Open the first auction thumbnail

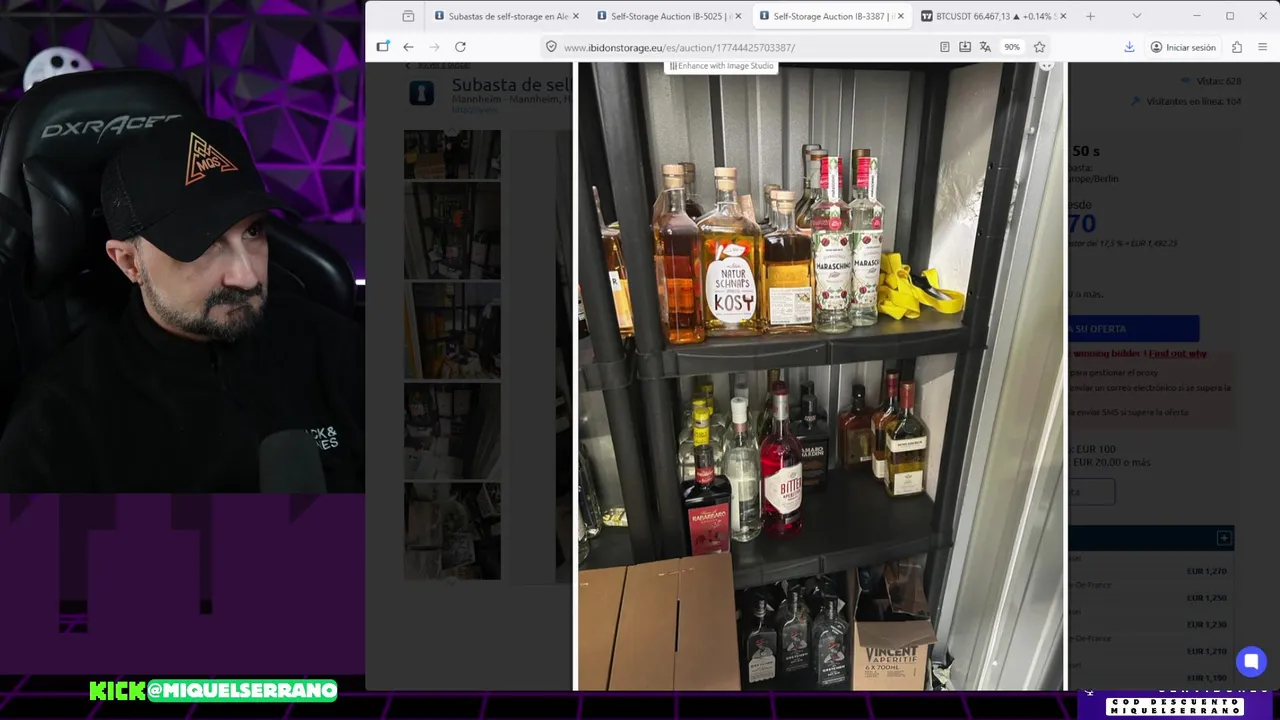(452, 154)
